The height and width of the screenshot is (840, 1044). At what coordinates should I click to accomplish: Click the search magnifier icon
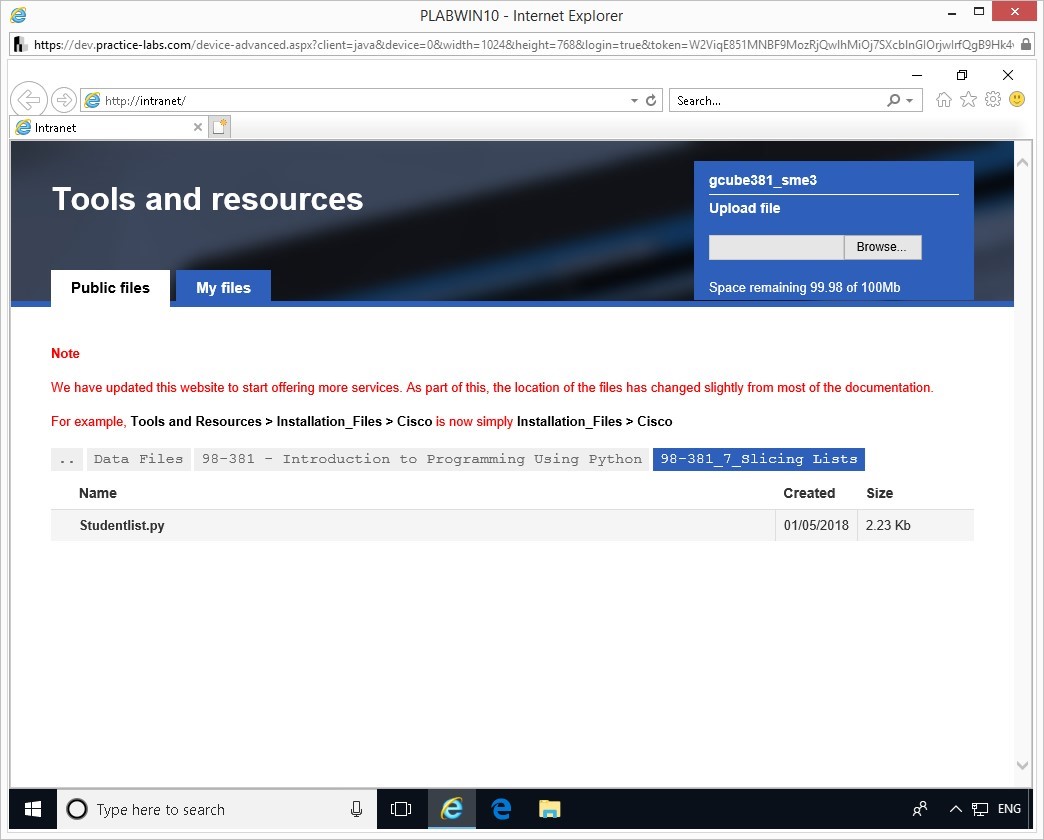[x=893, y=101]
